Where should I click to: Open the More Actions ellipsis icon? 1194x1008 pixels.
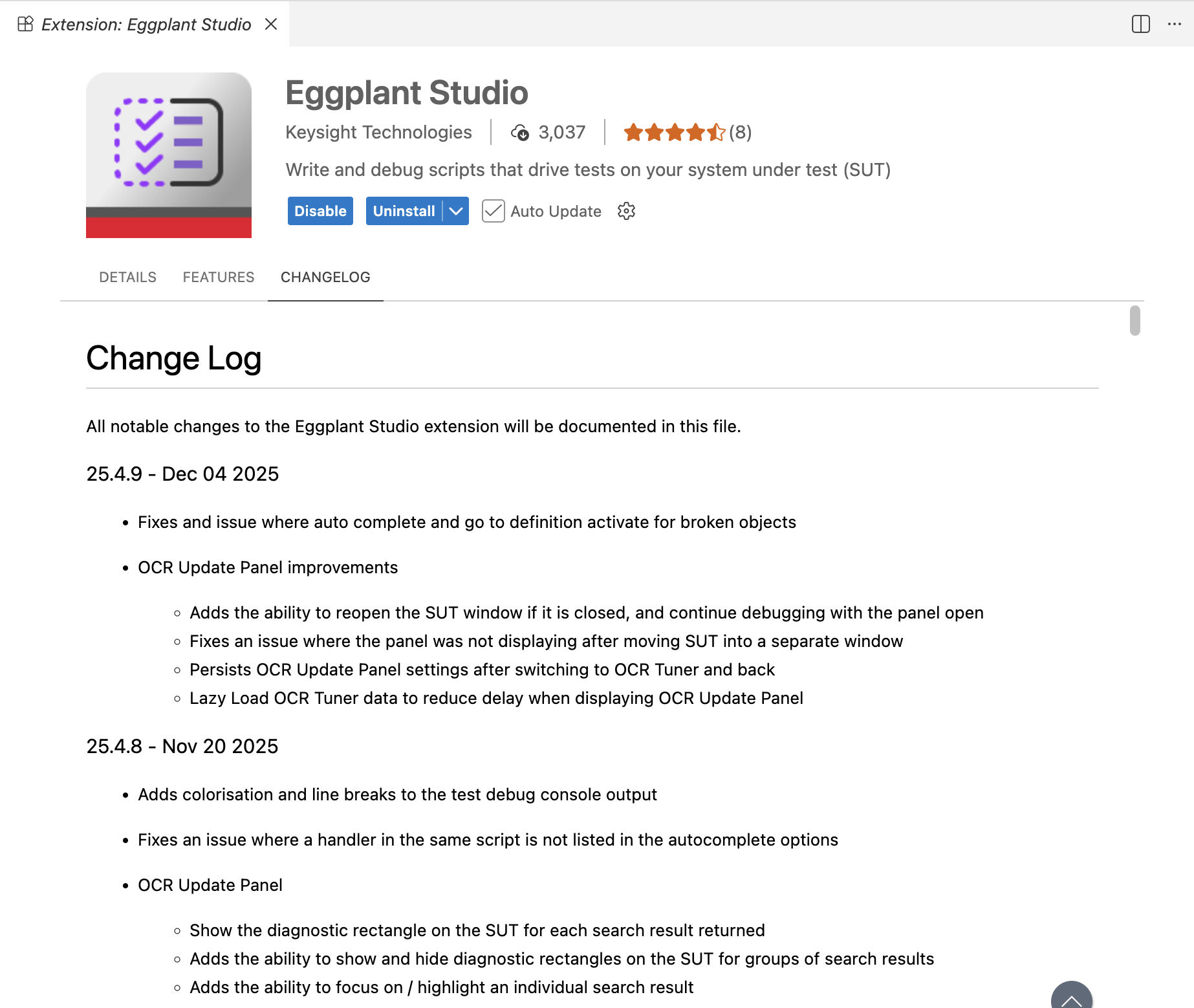(1175, 24)
